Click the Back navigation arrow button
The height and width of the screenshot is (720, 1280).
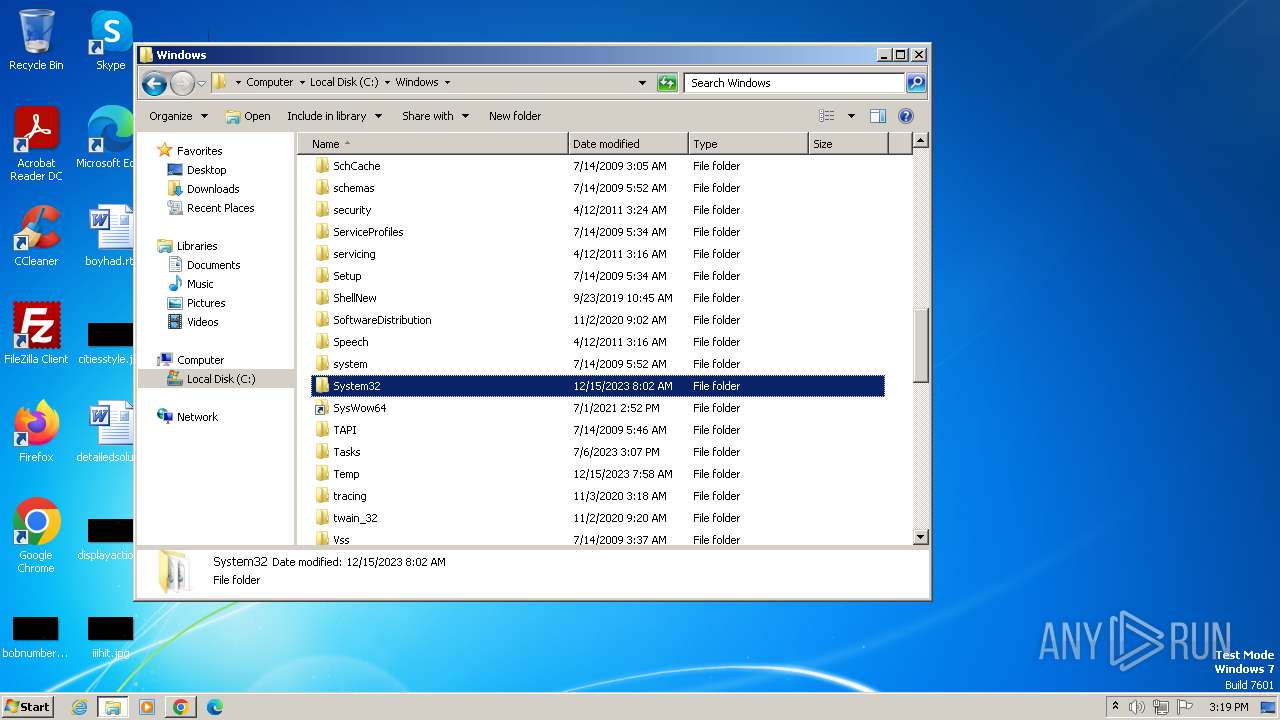pos(154,83)
